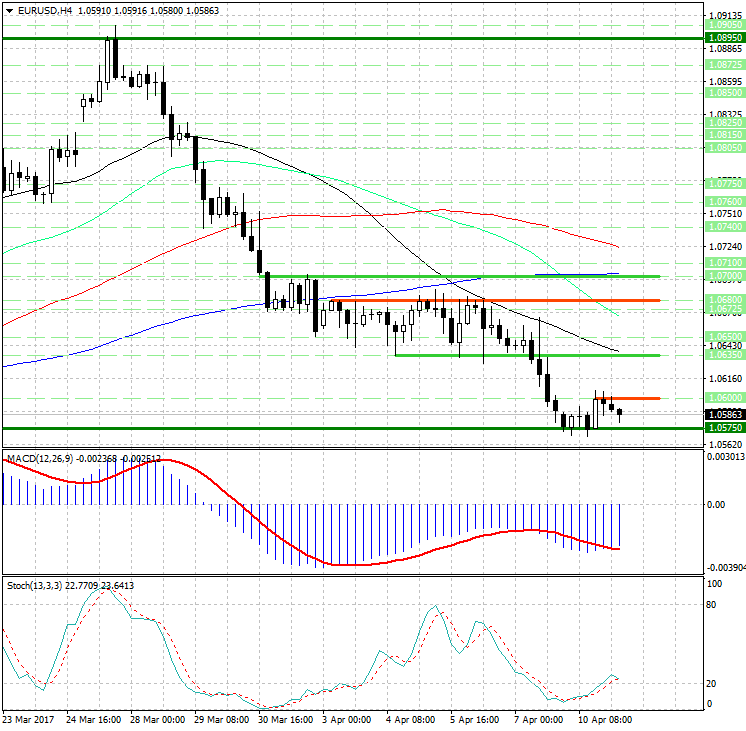The image size is (746, 731).
Task: Click the price scale value 1.05620
Action: pos(725,444)
